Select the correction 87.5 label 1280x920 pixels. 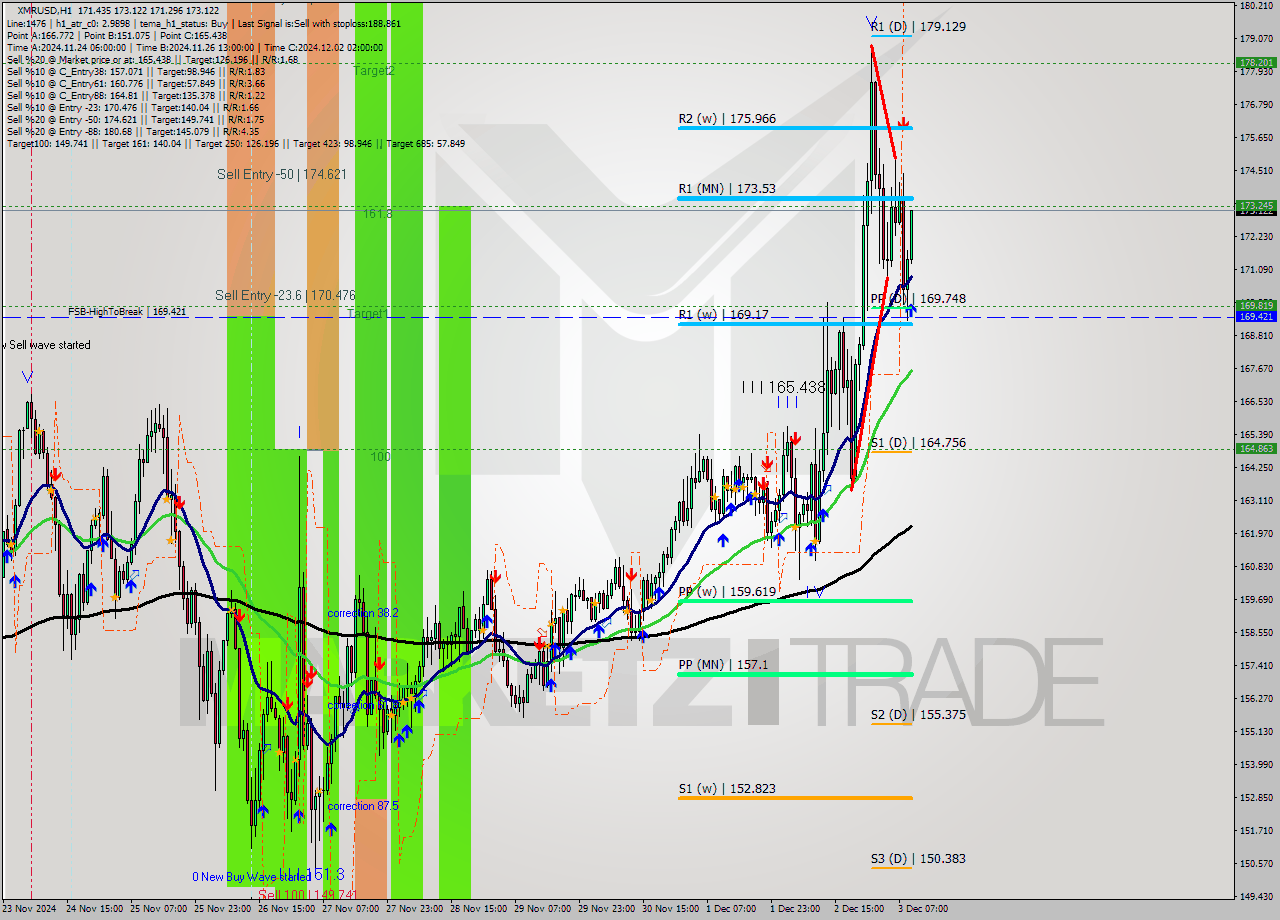(x=364, y=806)
